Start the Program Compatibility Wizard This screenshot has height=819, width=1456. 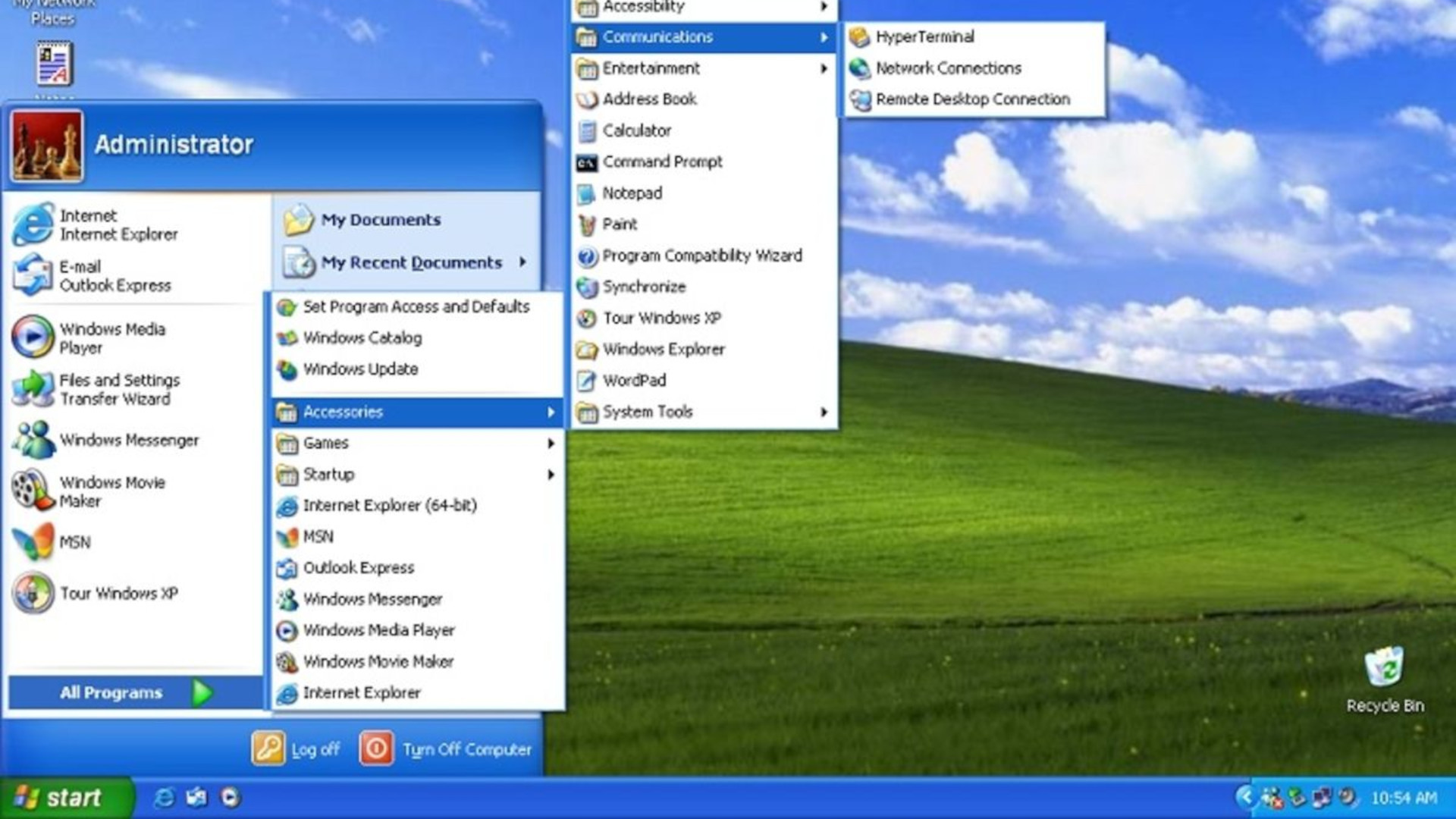[702, 256]
